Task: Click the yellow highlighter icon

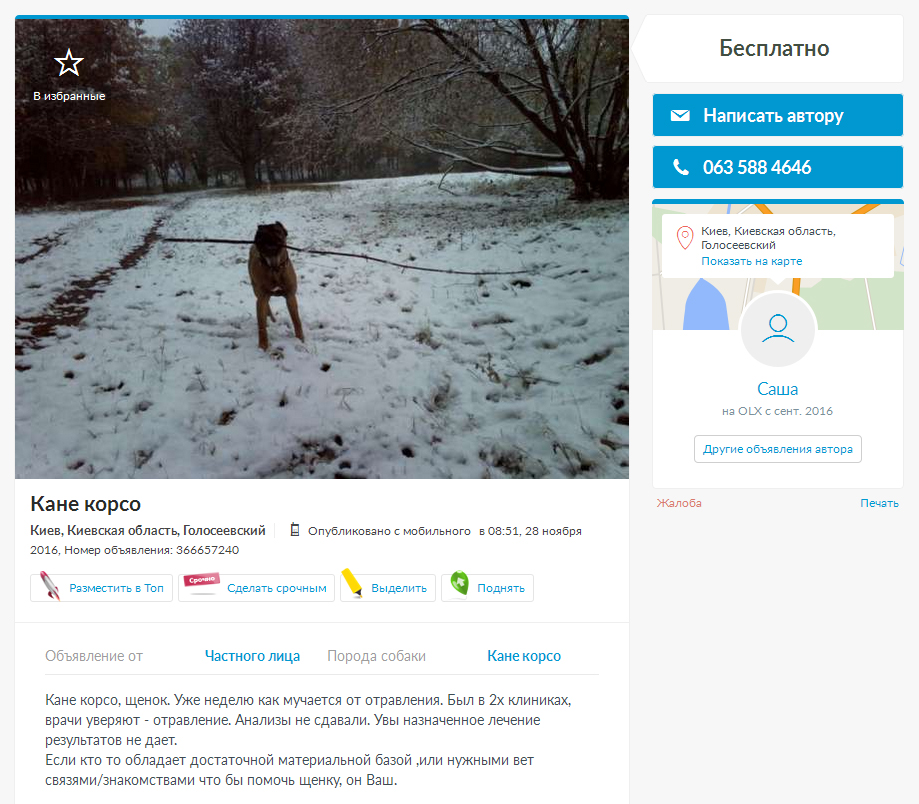Action: 352,582
